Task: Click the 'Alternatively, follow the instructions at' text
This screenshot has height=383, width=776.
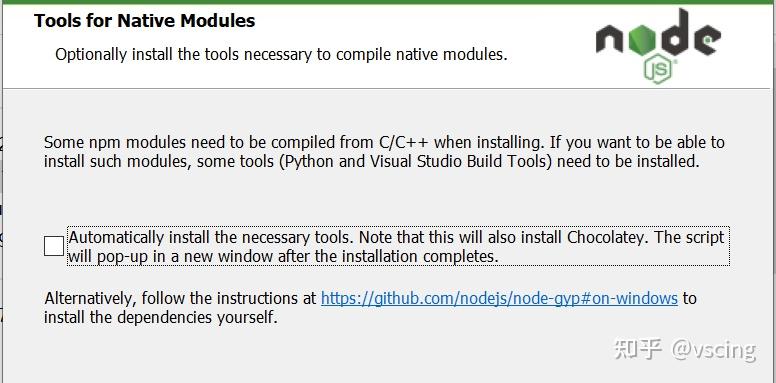Action: 181,298
